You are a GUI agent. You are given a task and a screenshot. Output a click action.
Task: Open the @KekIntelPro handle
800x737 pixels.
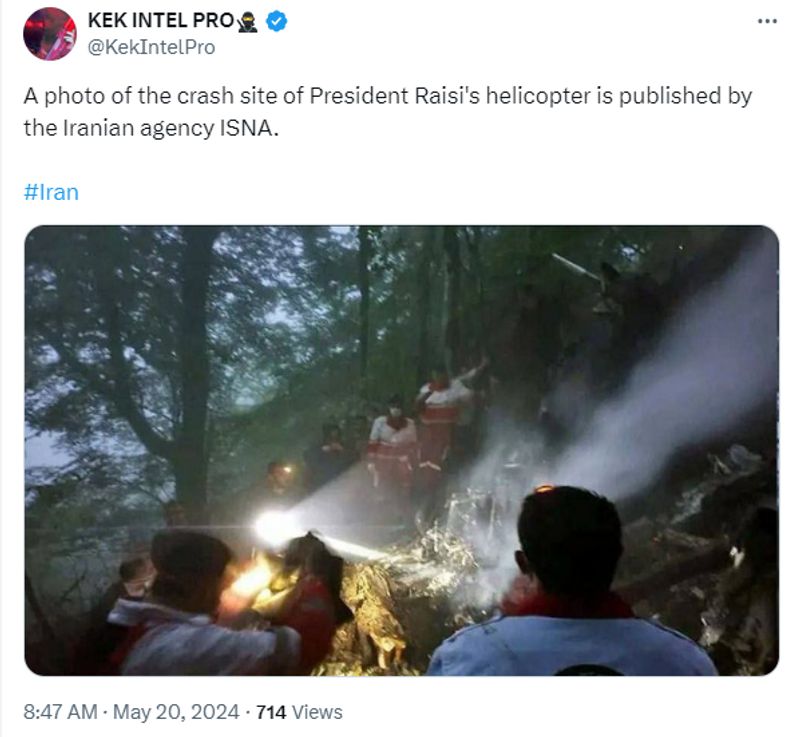(152, 47)
